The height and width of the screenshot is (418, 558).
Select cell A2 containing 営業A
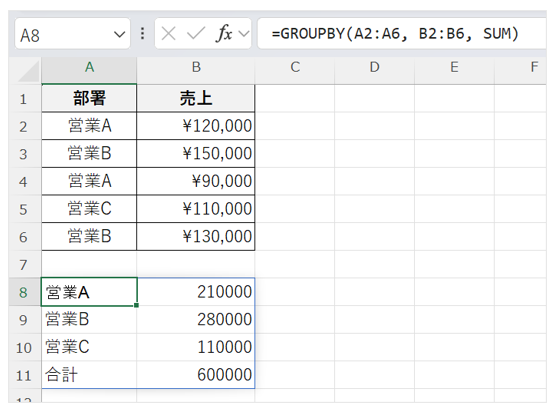pyautogui.click(x=89, y=126)
